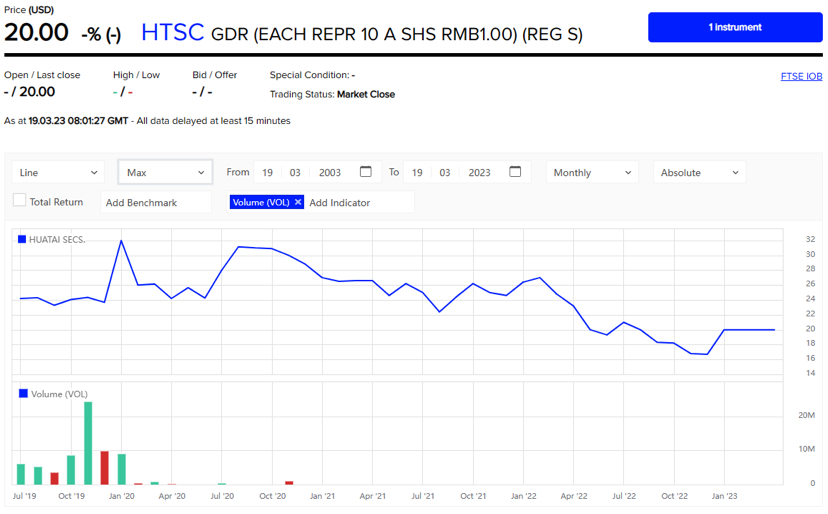The height and width of the screenshot is (514, 828).
Task: Select the To year field showing 2023
Action: click(x=479, y=173)
